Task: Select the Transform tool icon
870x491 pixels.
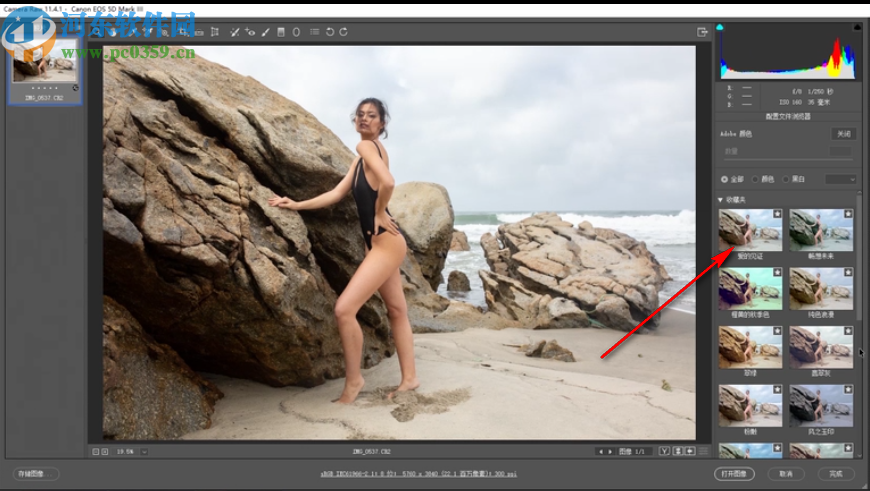Action: point(215,32)
